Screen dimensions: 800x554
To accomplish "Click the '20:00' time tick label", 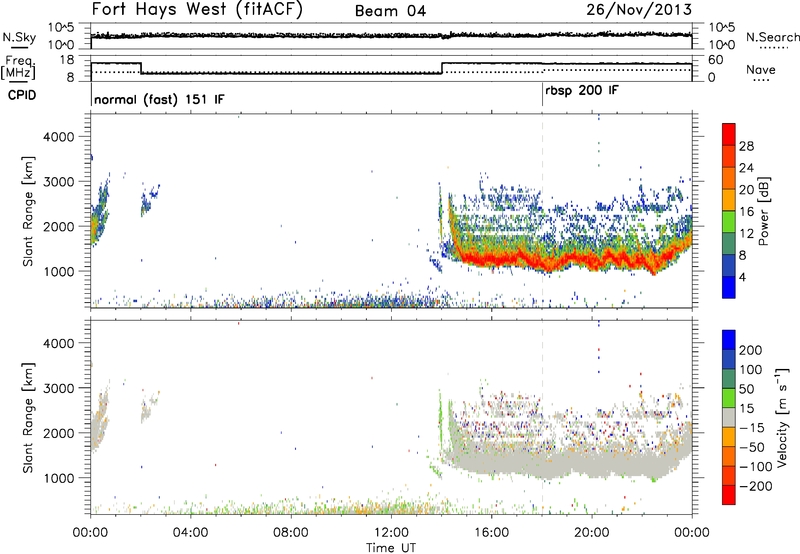I will click(591, 533).
